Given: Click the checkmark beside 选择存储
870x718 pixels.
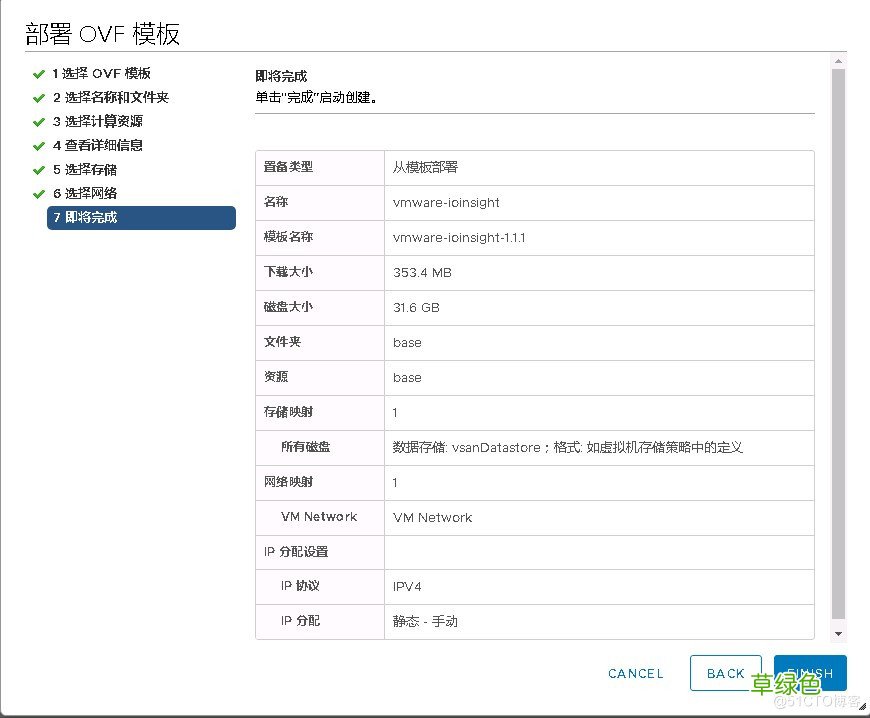Looking at the screenshot, I should [37, 169].
